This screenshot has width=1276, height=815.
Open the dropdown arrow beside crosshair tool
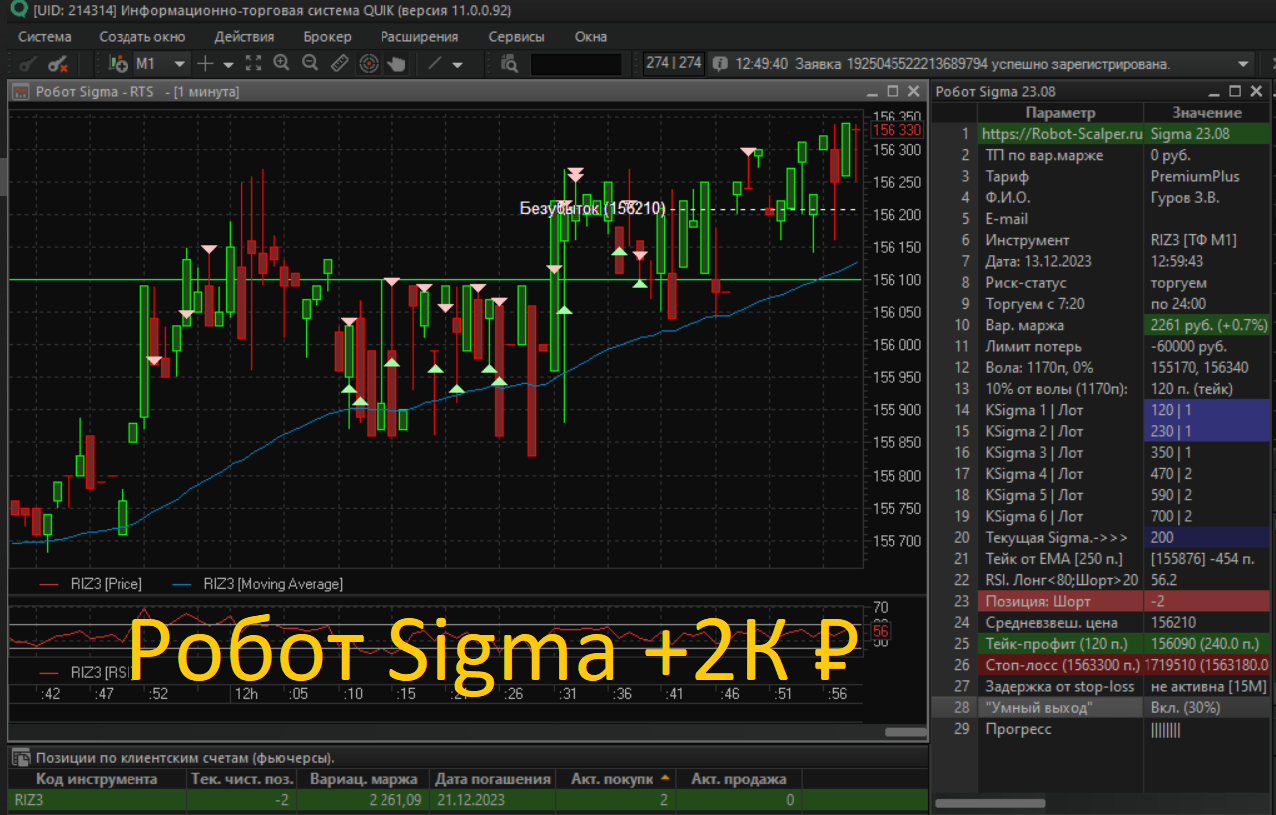click(x=228, y=64)
